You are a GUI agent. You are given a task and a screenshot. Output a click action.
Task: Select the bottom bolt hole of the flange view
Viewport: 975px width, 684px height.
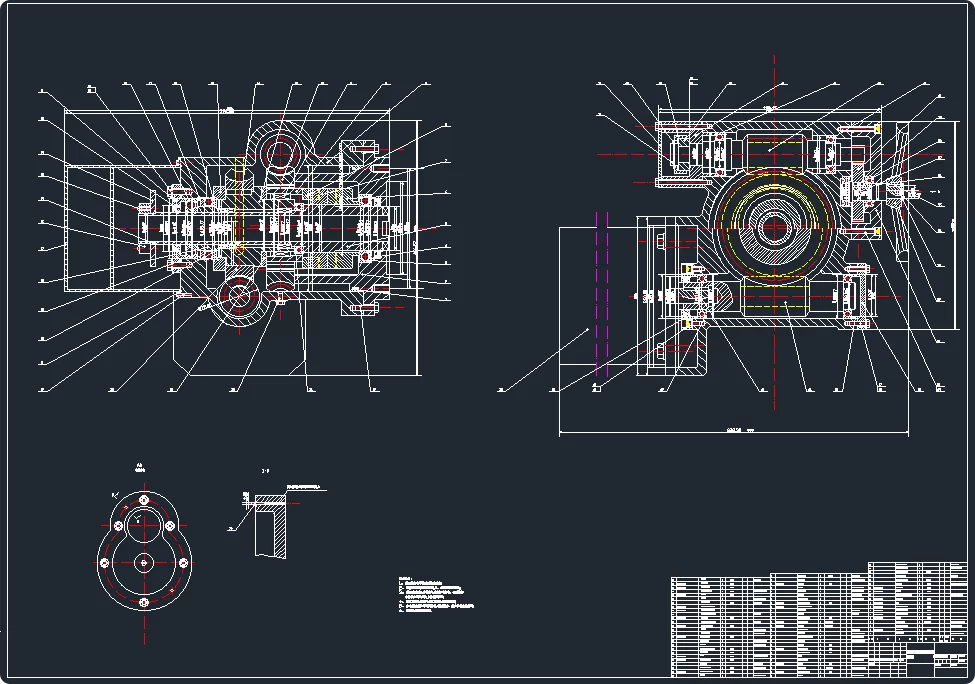coord(144,602)
